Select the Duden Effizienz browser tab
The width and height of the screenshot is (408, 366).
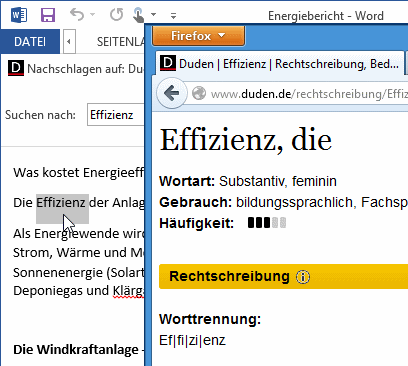[x=280, y=63]
